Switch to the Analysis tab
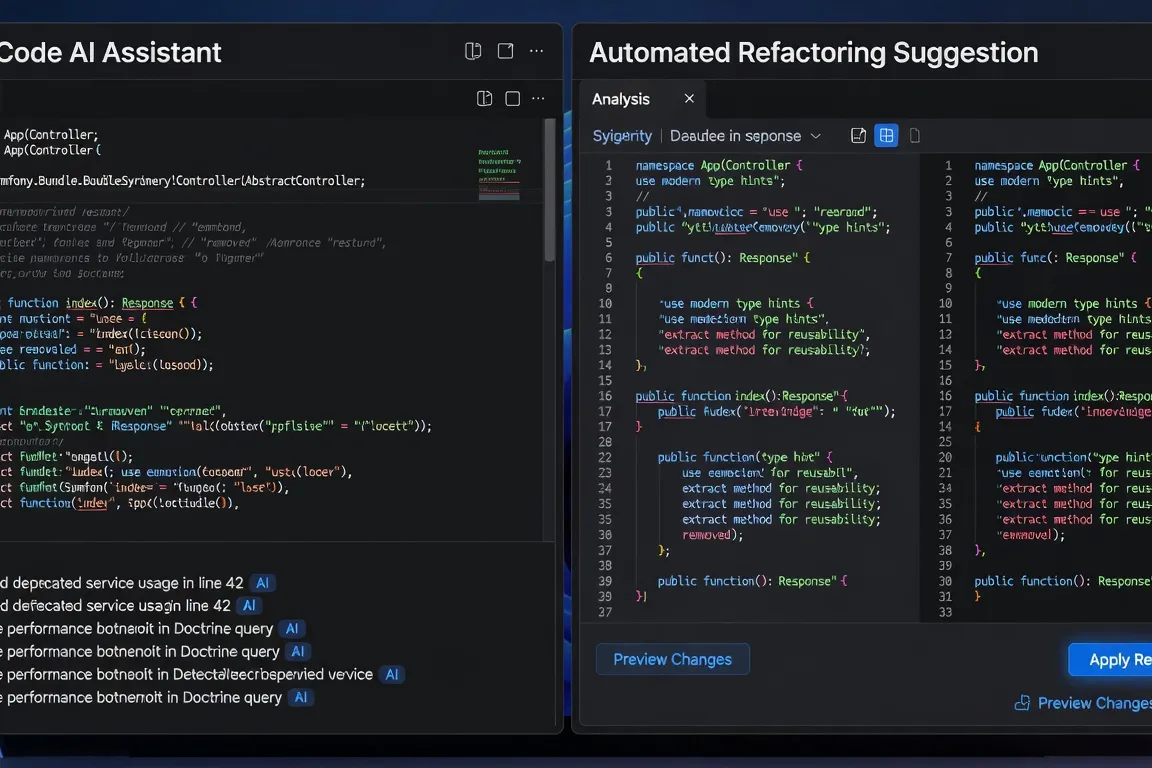Viewport: 1152px width, 768px height. [x=621, y=99]
